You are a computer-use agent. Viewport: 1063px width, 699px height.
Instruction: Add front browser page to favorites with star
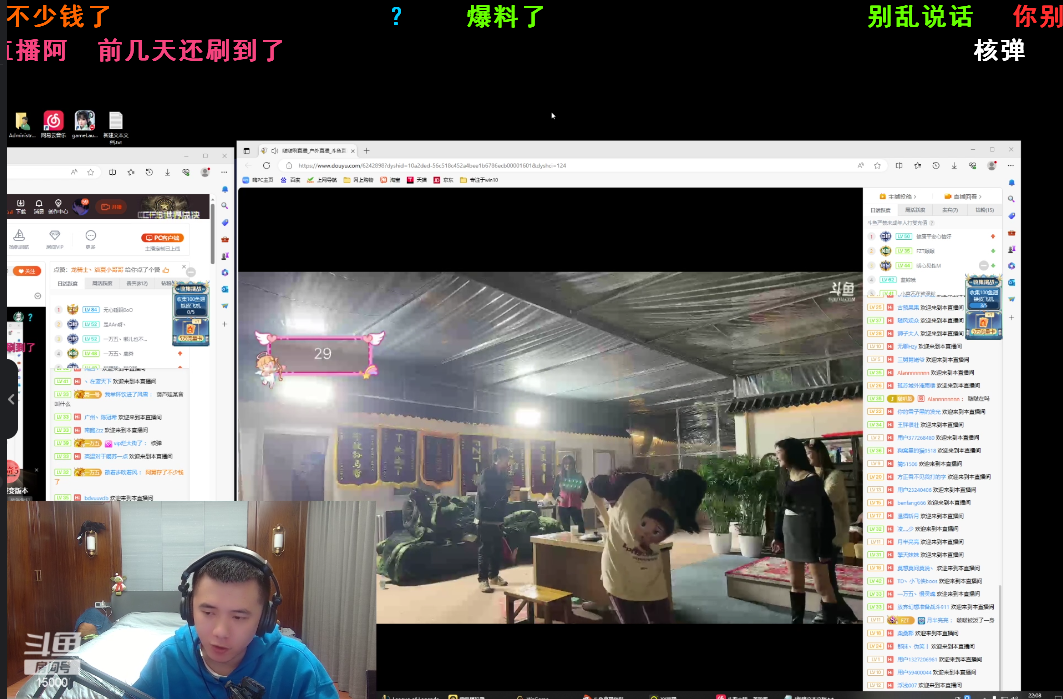(878, 165)
